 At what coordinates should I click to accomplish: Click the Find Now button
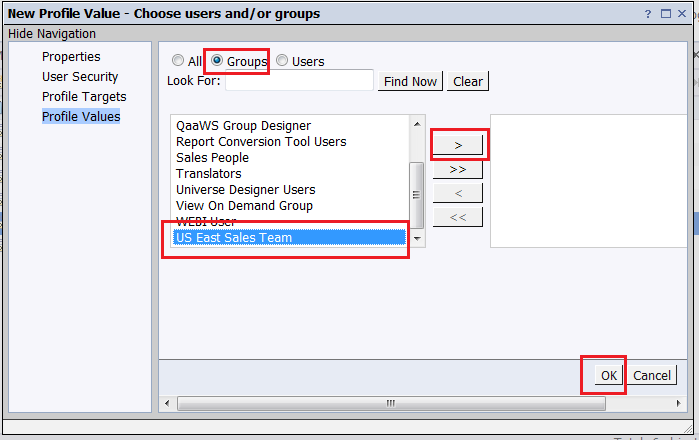click(410, 82)
